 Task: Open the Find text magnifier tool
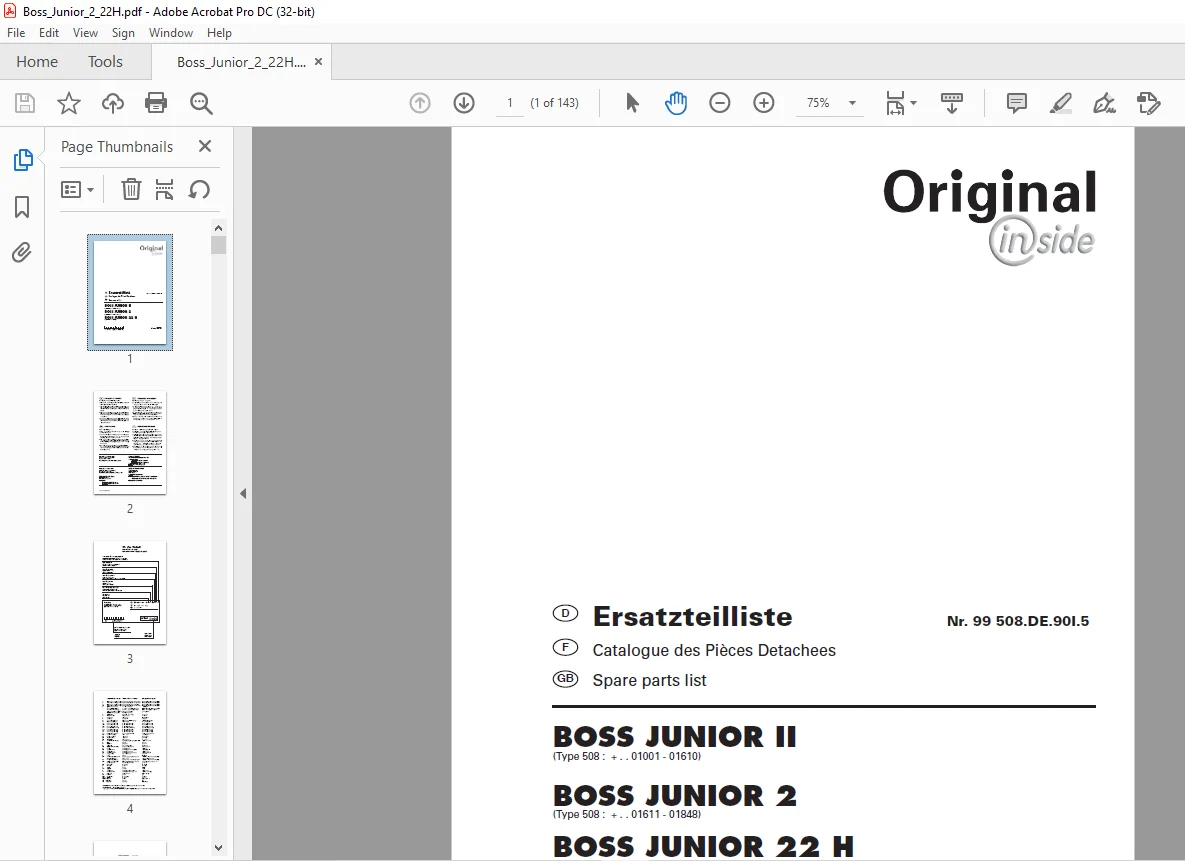pos(201,103)
